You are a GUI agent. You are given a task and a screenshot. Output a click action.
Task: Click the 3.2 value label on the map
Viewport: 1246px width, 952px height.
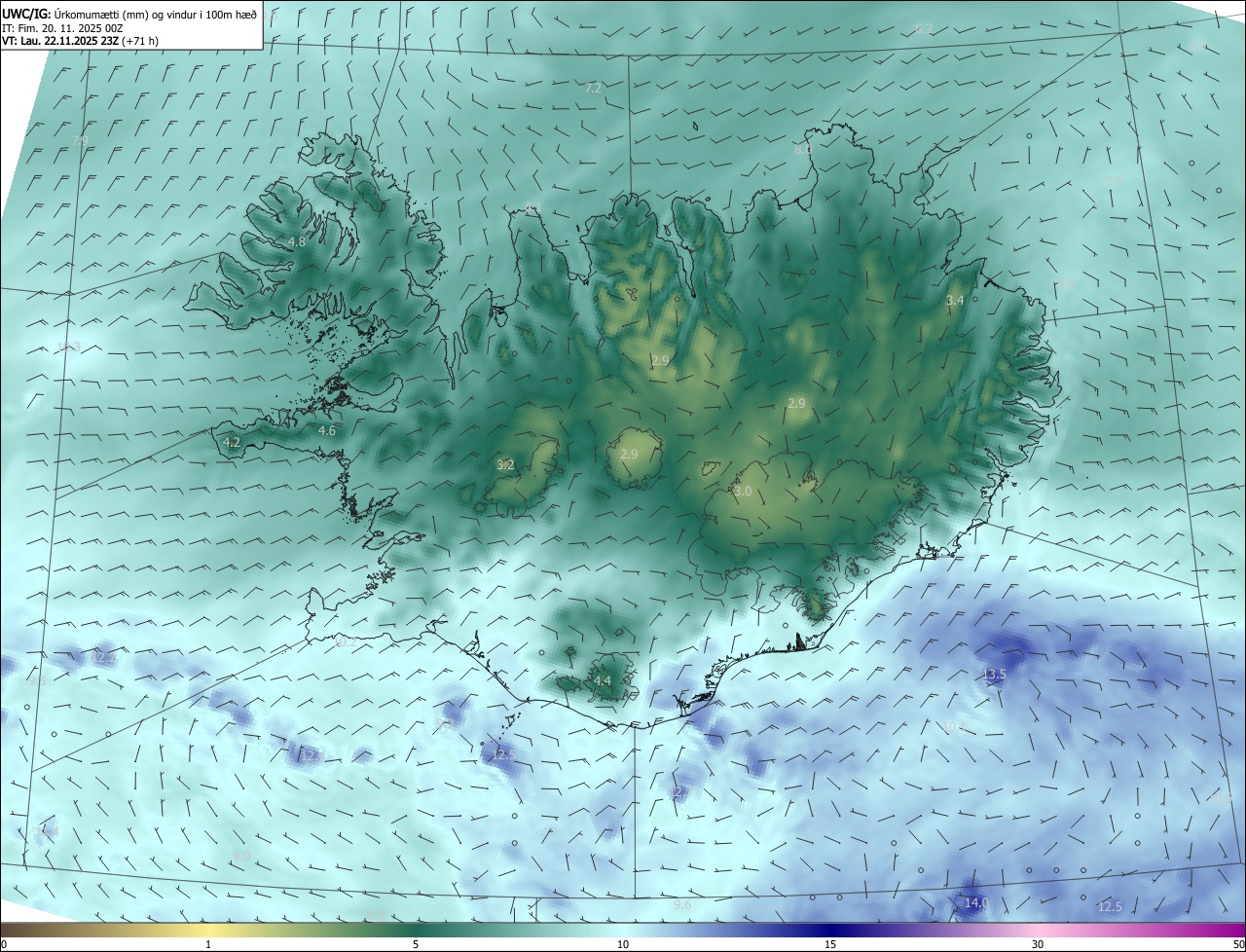(x=505, y=465)
